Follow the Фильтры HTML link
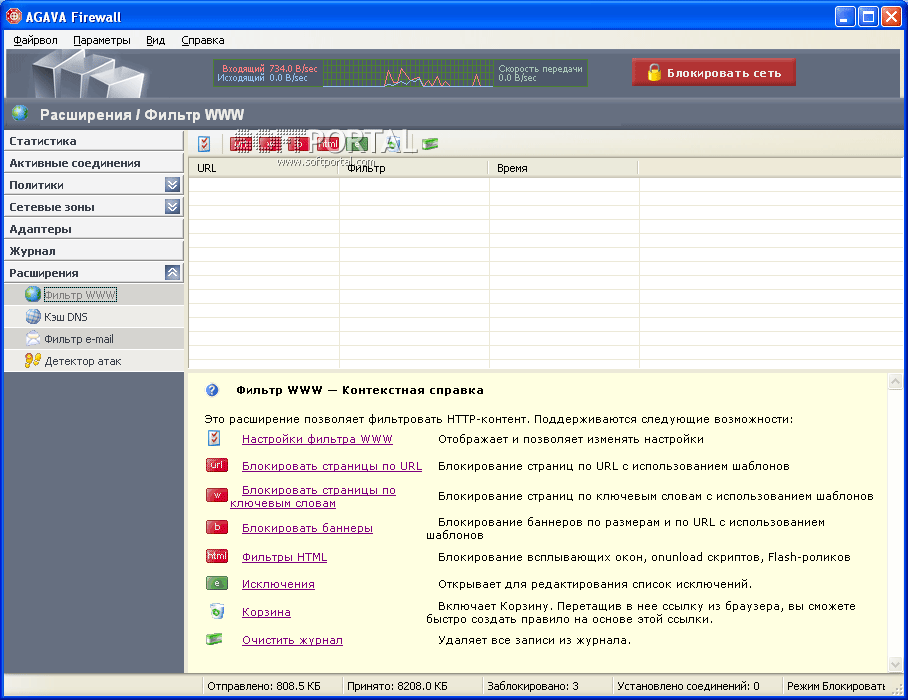This screenshot has height=700, width=908. 284,557
